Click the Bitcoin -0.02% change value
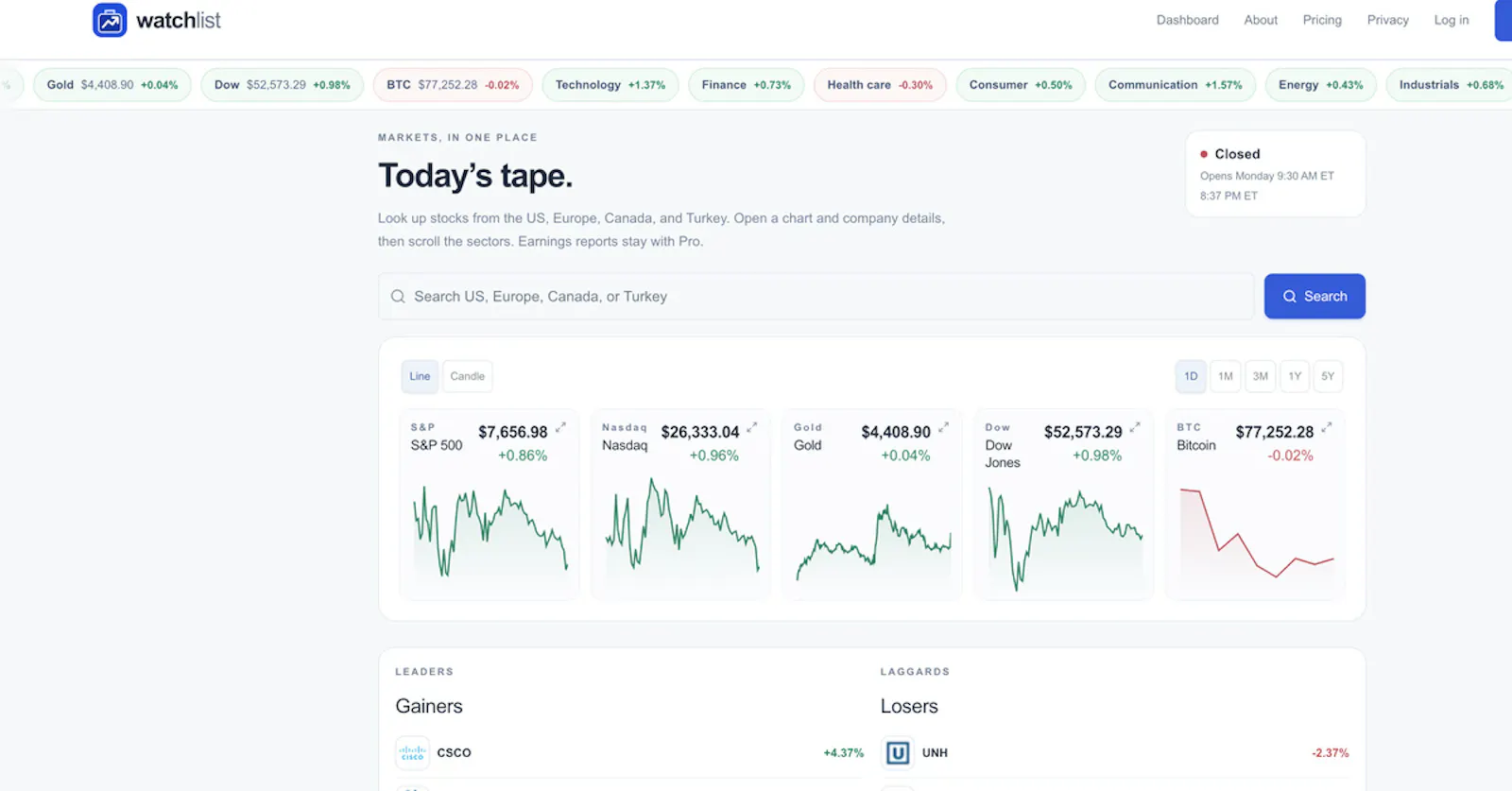 pyautogui.click(x=1290, y=456)
